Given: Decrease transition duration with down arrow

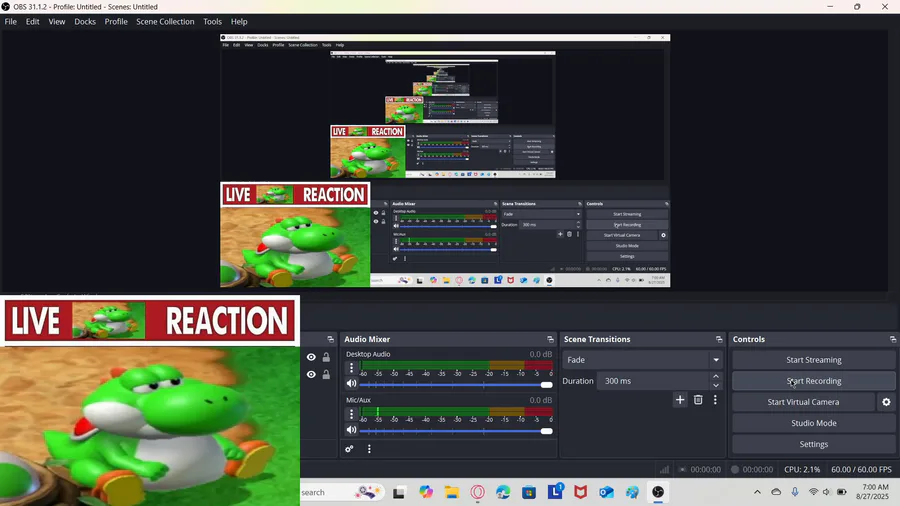Looking at the screenshot, I should coord(716,386).
